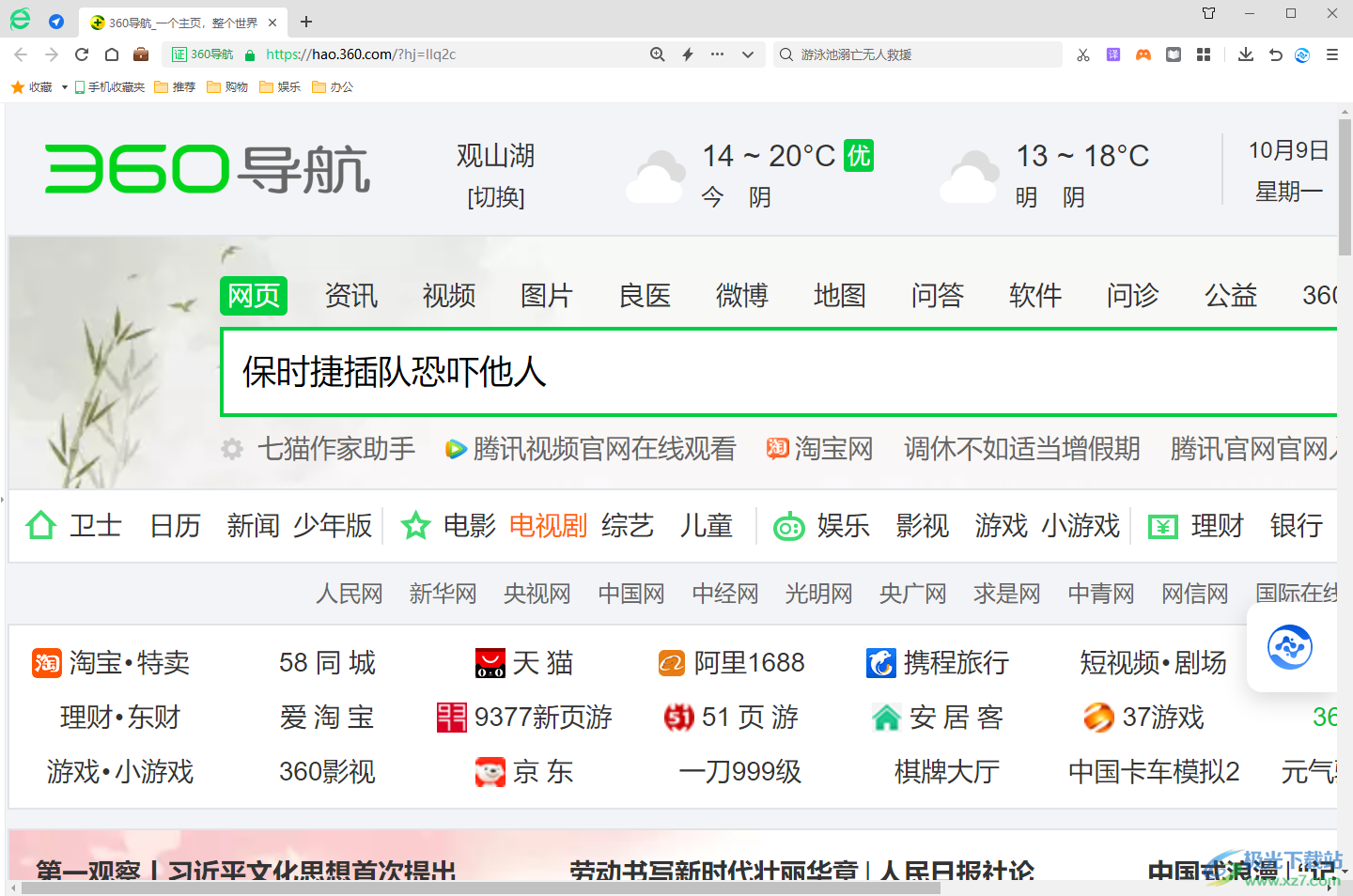Click the address bar URL field
The height and width of the screenshot is (896, 1353).
click(451, 54)
